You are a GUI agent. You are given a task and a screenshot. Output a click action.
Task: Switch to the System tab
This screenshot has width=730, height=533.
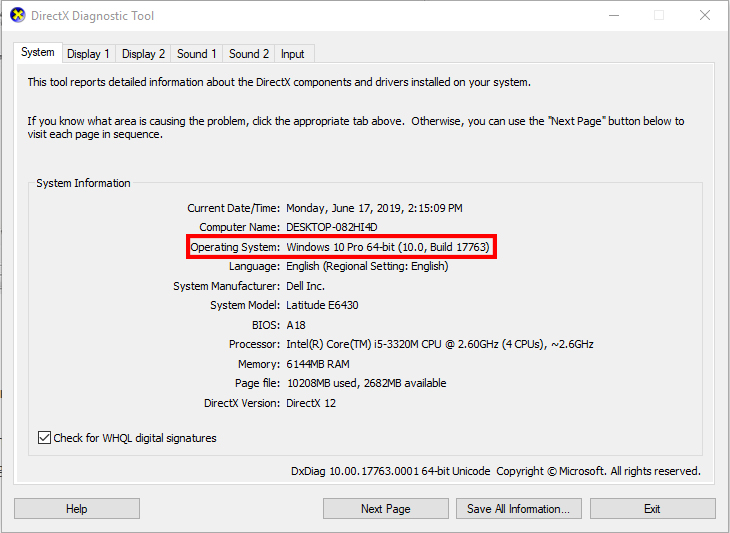pos(38,52)
